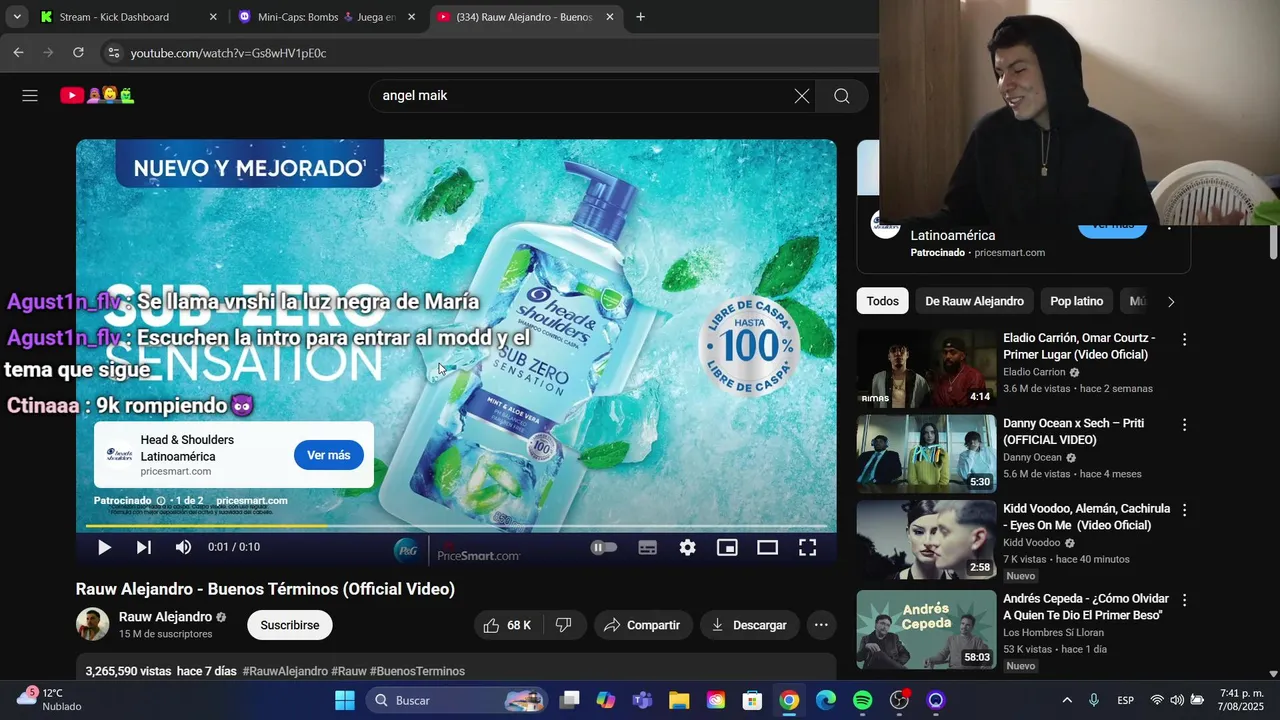Viewport: 1280px width, 720px height.
Task: Enable miniplayer mode
Action: 727,547
